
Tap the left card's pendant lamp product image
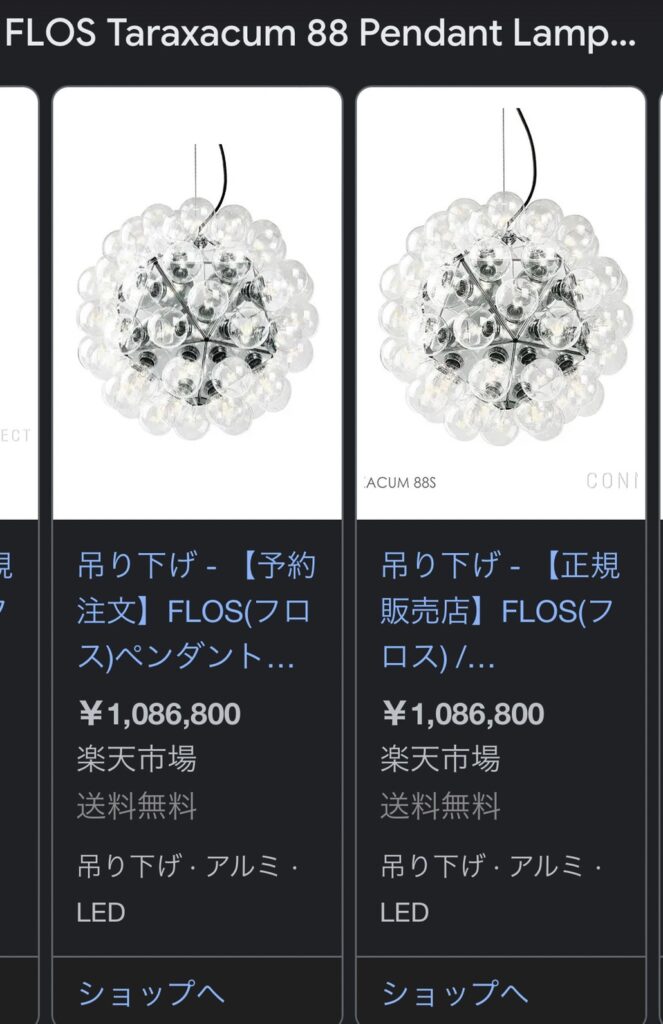click(197, 304)
